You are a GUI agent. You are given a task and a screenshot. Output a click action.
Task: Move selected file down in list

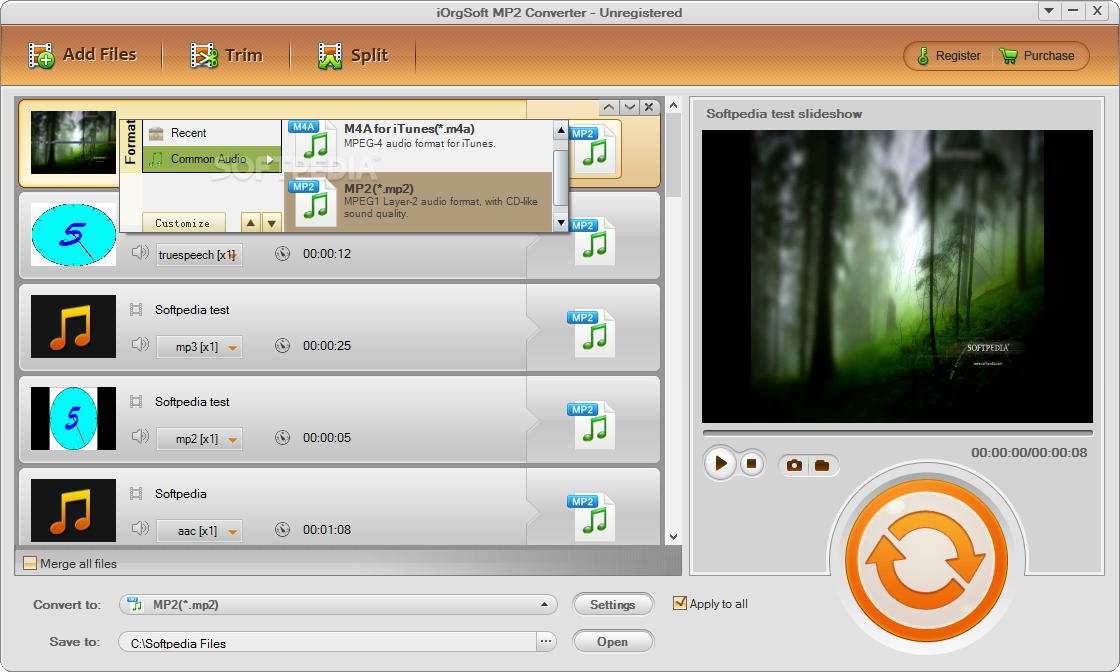(x=629, y=107)
